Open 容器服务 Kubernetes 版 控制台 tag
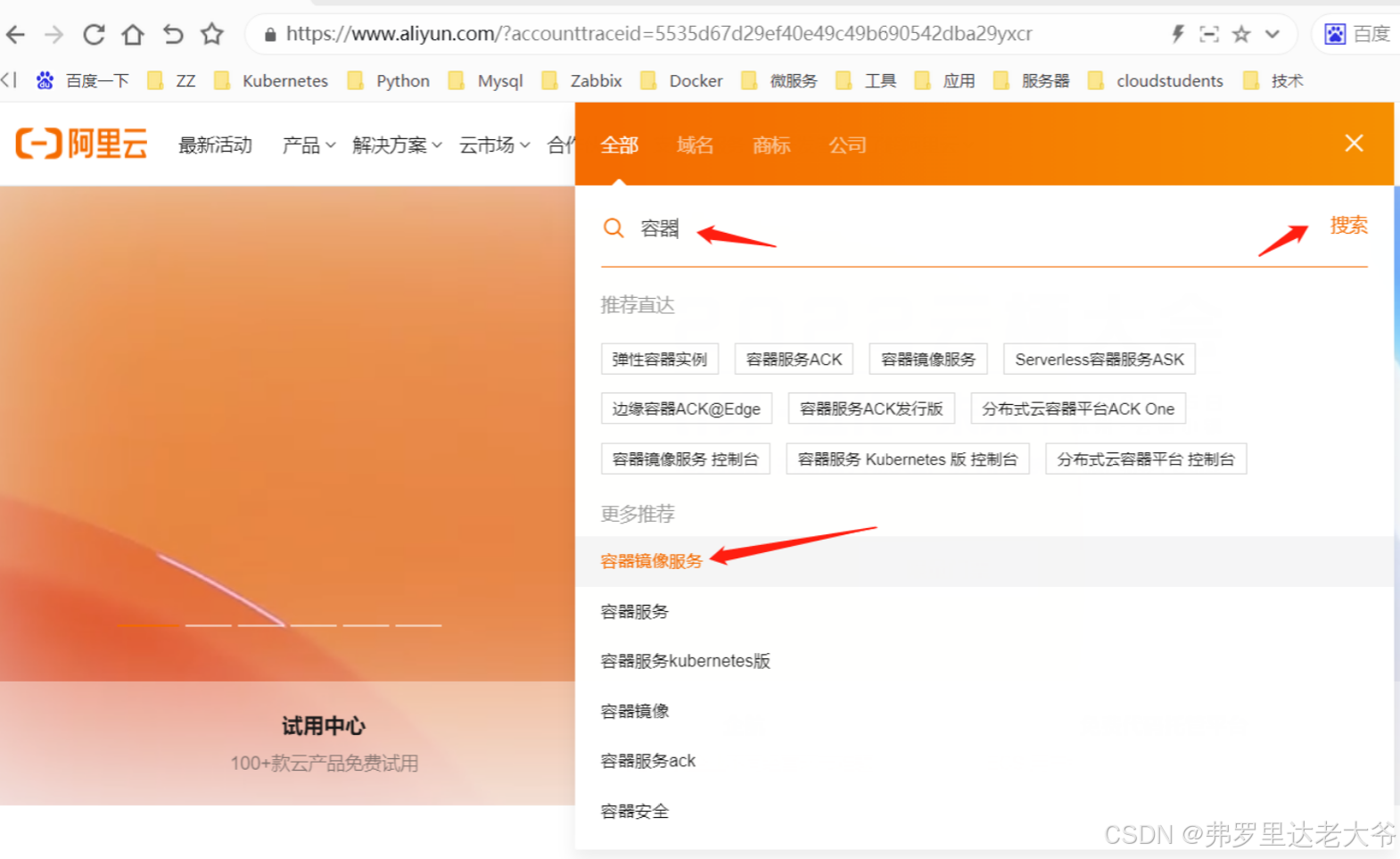This screenshot has height=859, width=1400. (908, 459)
